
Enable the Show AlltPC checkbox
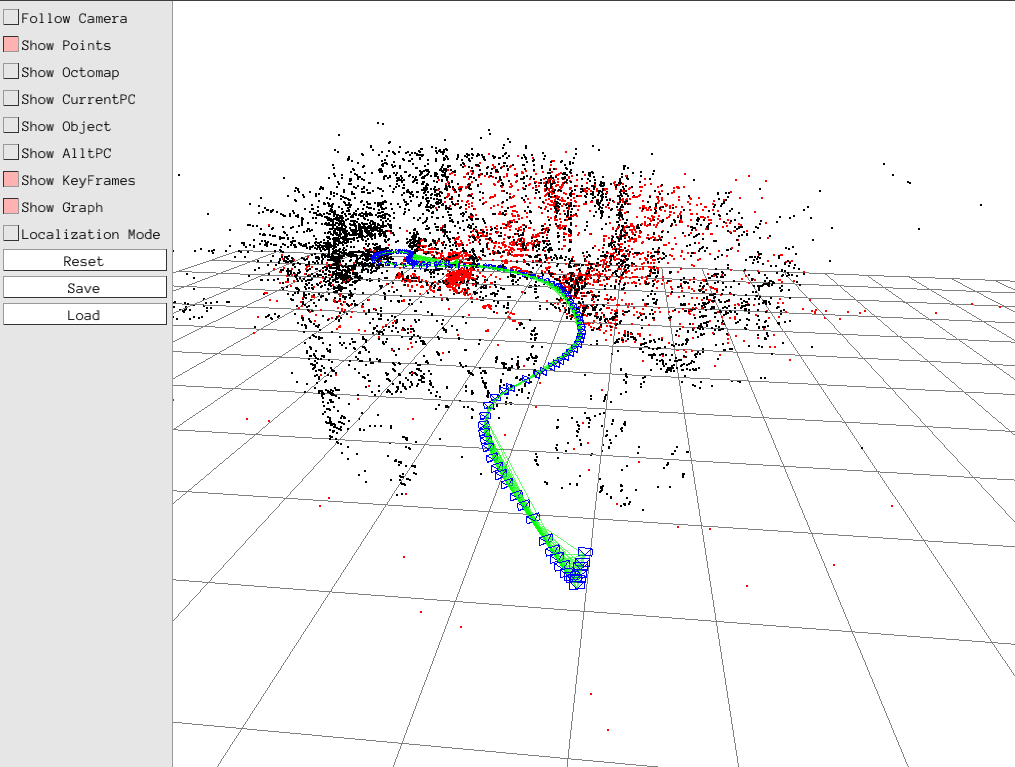click(11, 153)
